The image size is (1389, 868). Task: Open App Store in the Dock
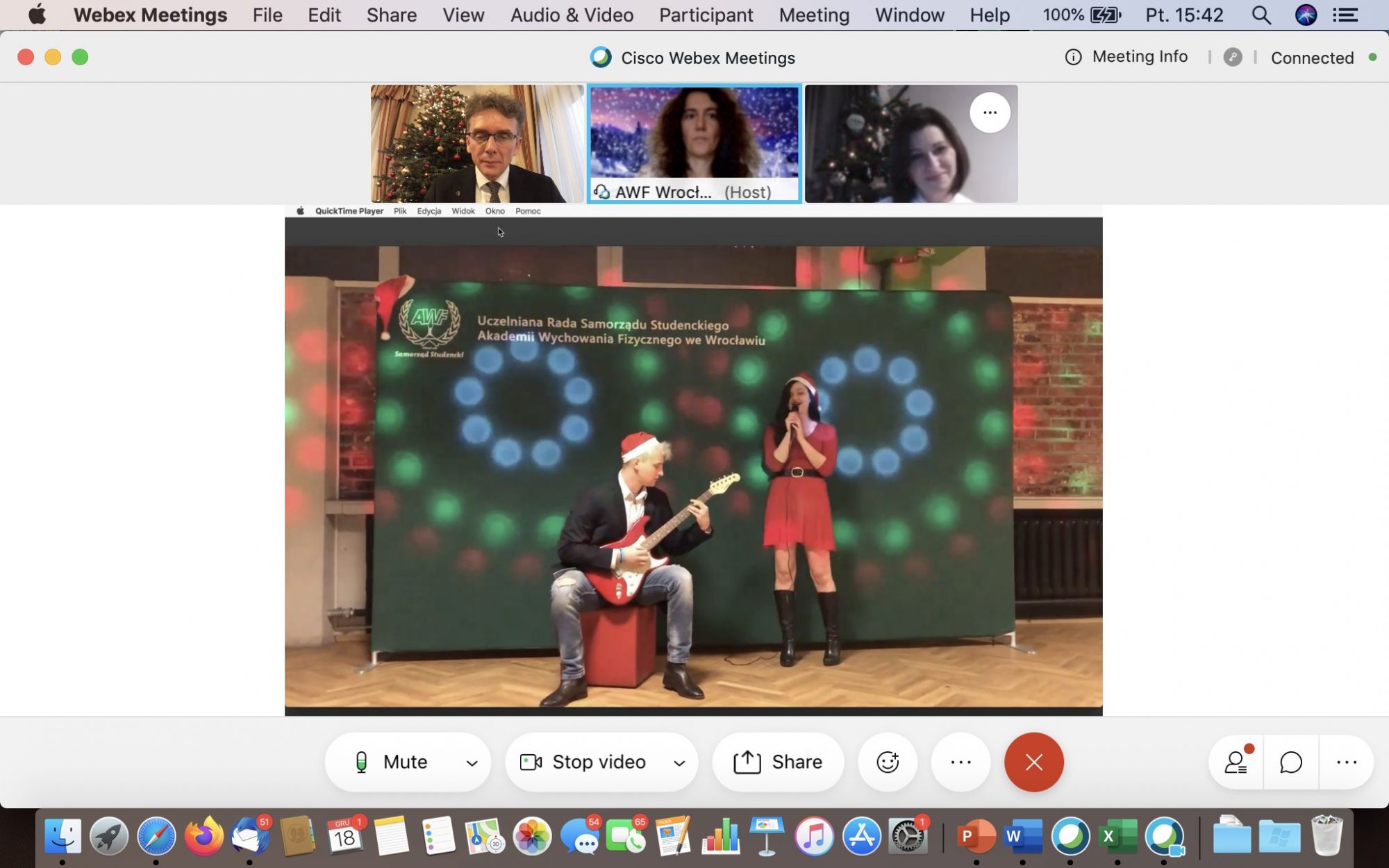[x=861, y=835]
